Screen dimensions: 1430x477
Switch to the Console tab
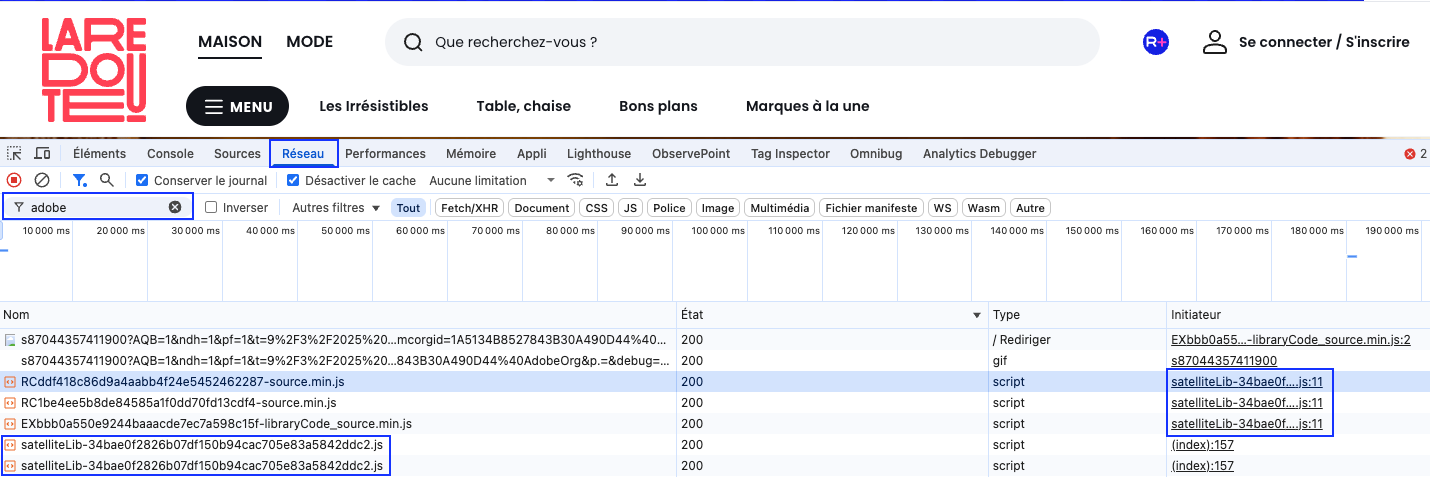(x=170, y=154)
